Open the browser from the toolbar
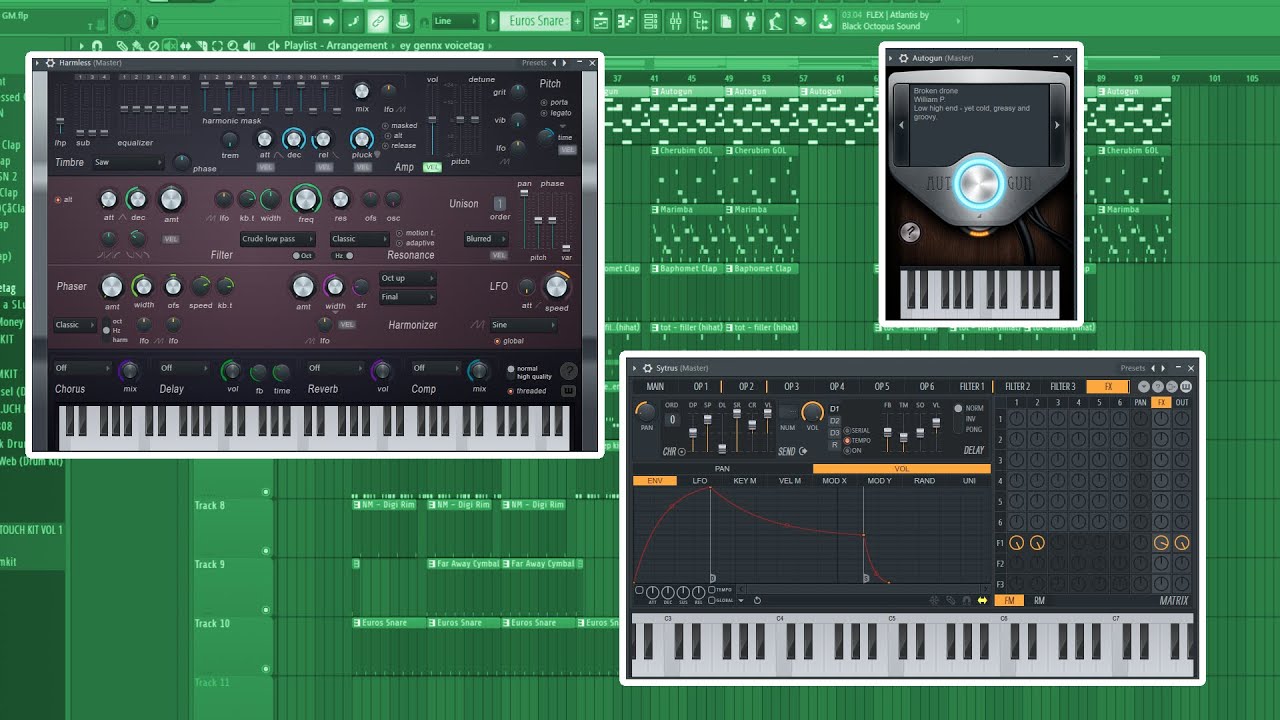 [700, 20]
